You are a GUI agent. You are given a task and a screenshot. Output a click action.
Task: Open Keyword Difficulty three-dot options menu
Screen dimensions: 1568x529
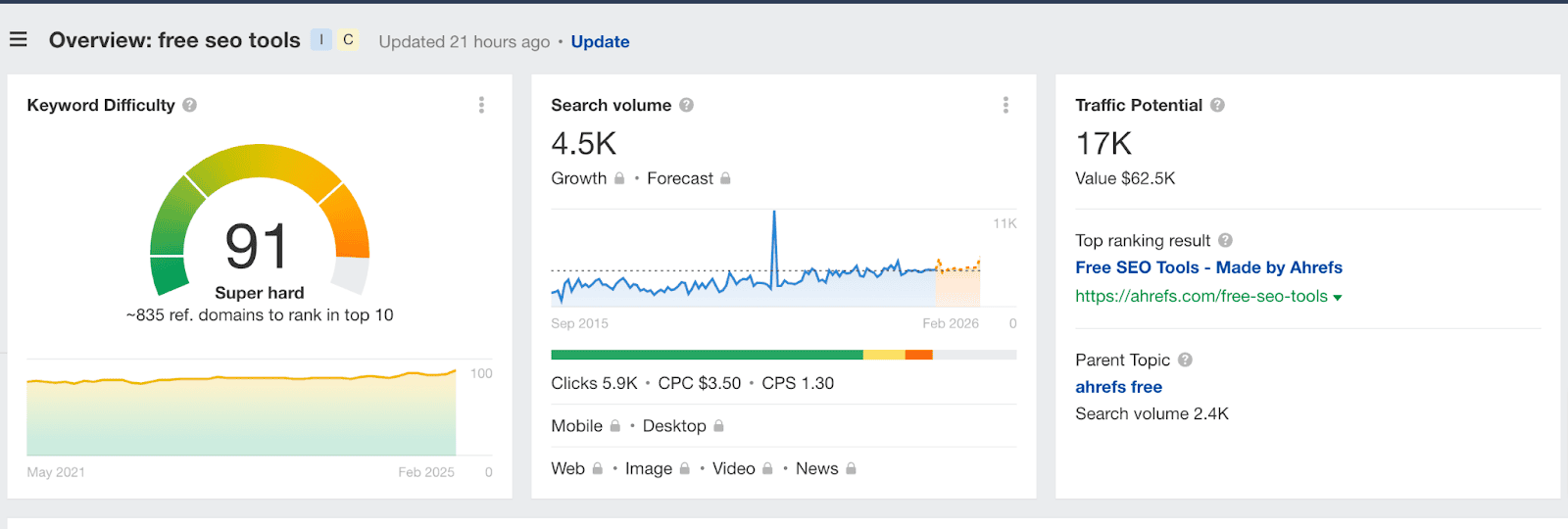[481, 105]
